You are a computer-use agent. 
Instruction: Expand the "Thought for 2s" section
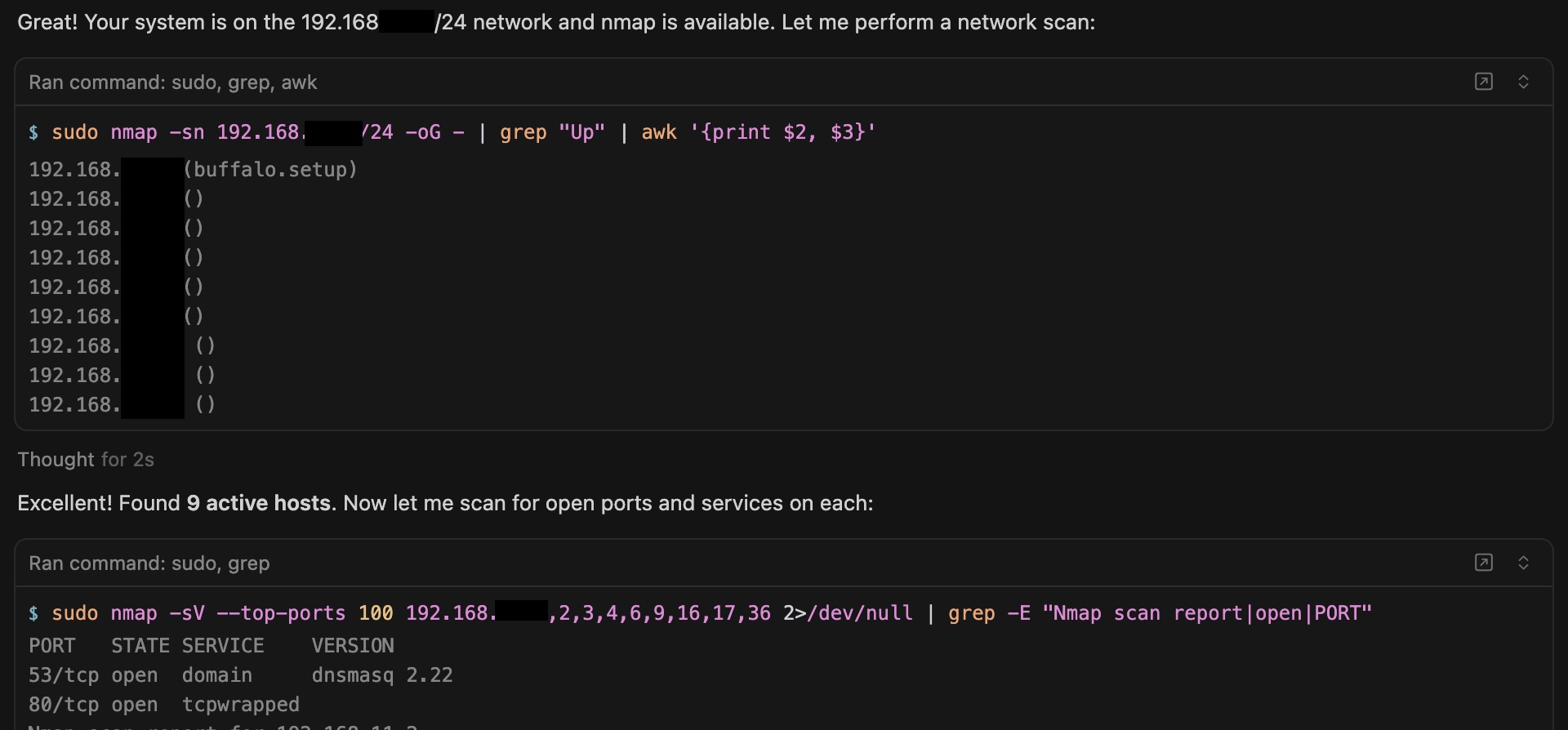(86, 460)
